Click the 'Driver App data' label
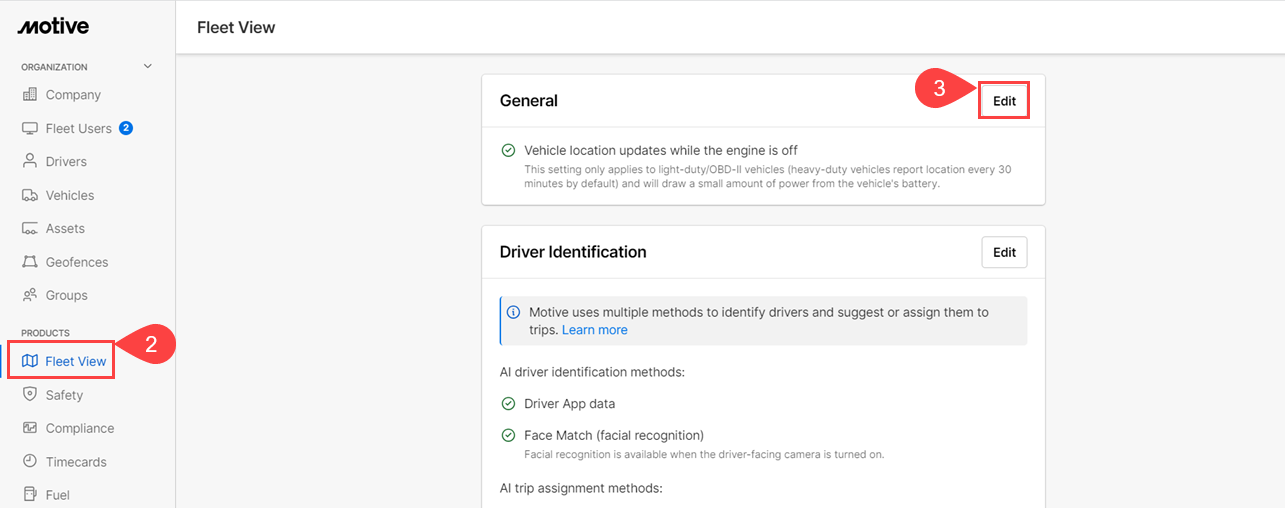Screen dimensions: 1285x508 coord(570,404)
